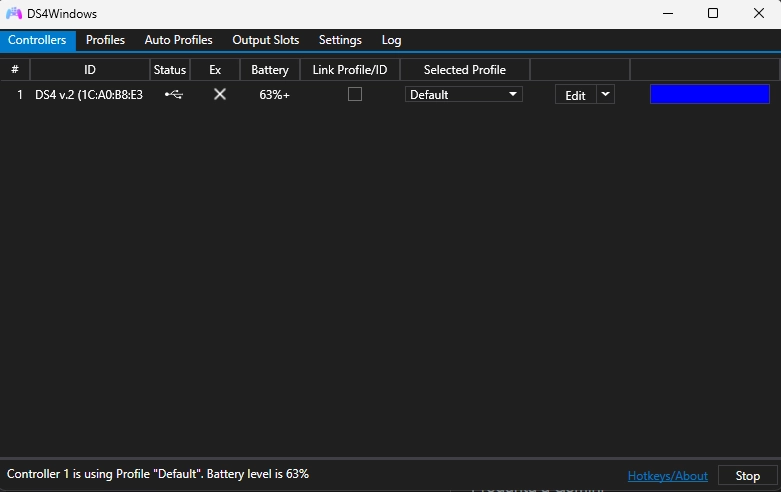Viewport: 781px width, 492px height.
Task: Open the Hotkeys/About link
Action: tap(667, 476)
